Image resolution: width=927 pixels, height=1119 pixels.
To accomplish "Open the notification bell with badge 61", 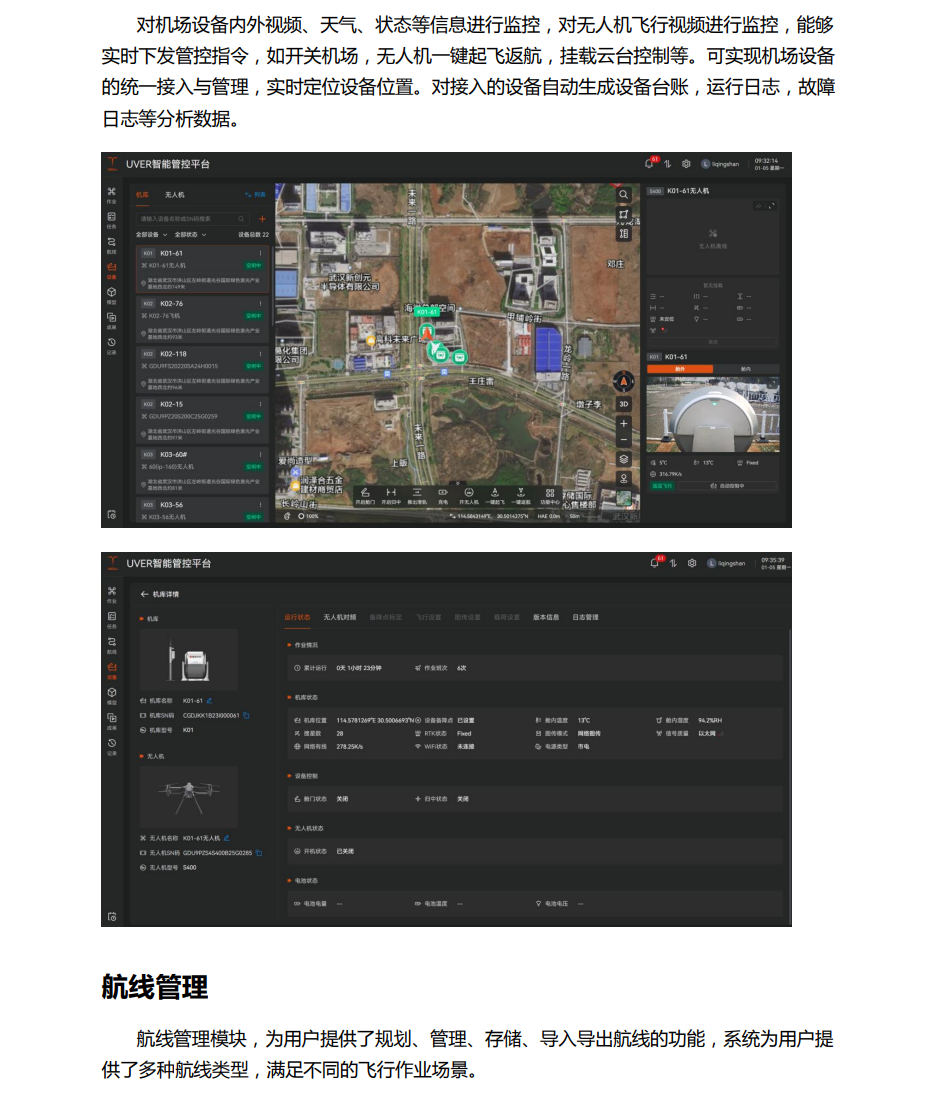I will pyautogui.click(x=653, y=164).
